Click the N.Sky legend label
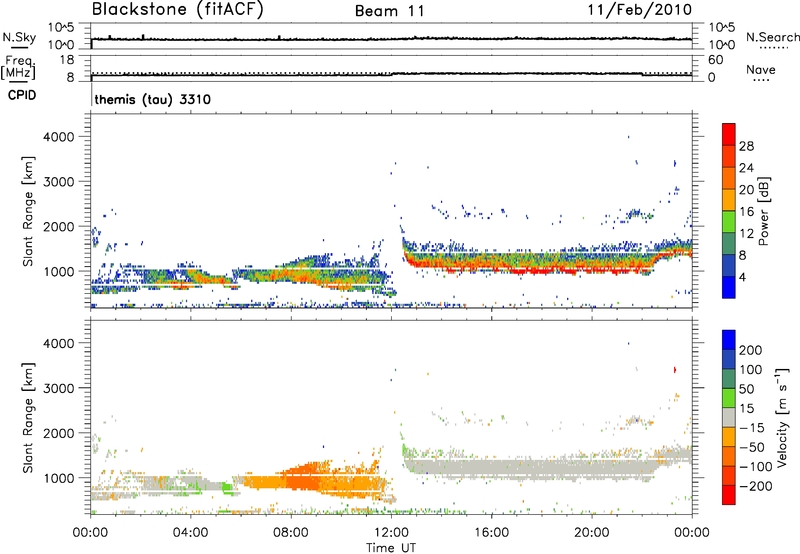The width and height of the screenshot is (800, 554). pyautogui.click(x=19, y=37)
